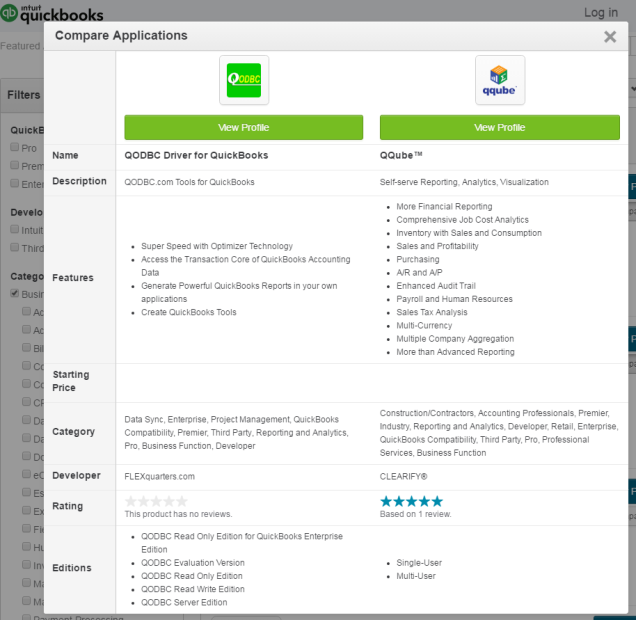Click QQube's five-star rating
Image resolution: width=636 pixels, height=620 pixels.
pyautogui.click(x=412, y=502)
